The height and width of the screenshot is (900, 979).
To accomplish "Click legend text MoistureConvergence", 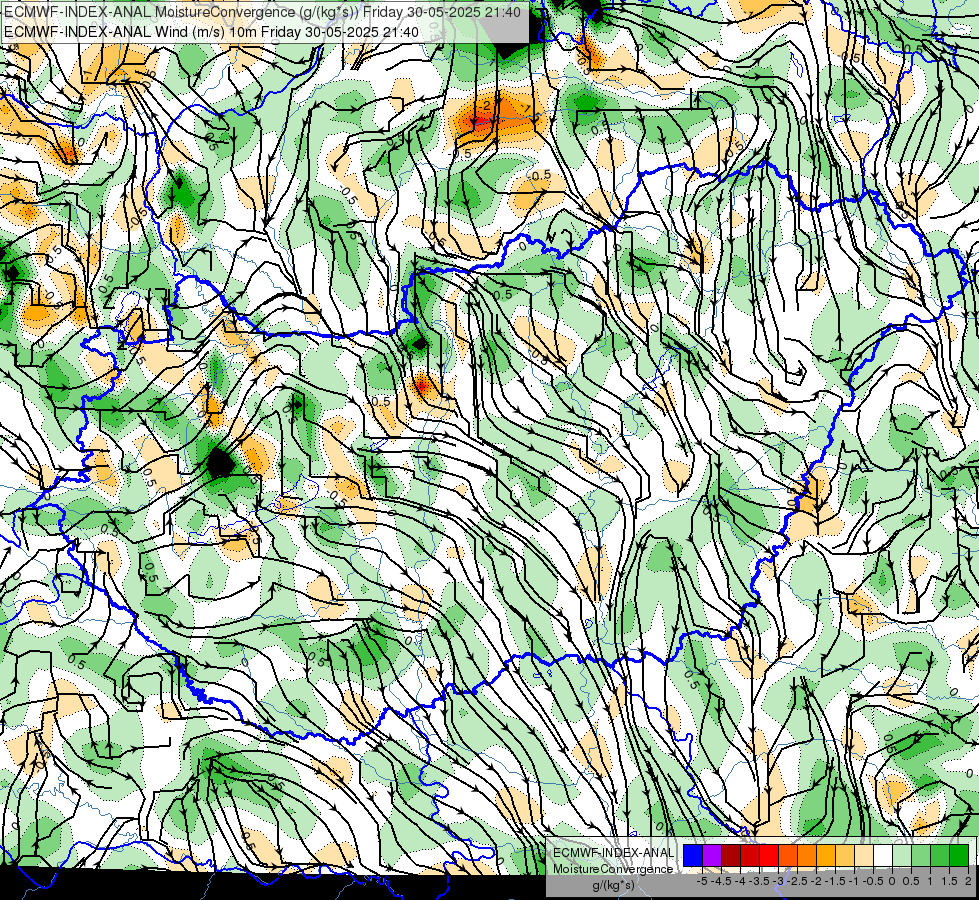I will click(613, 869).
